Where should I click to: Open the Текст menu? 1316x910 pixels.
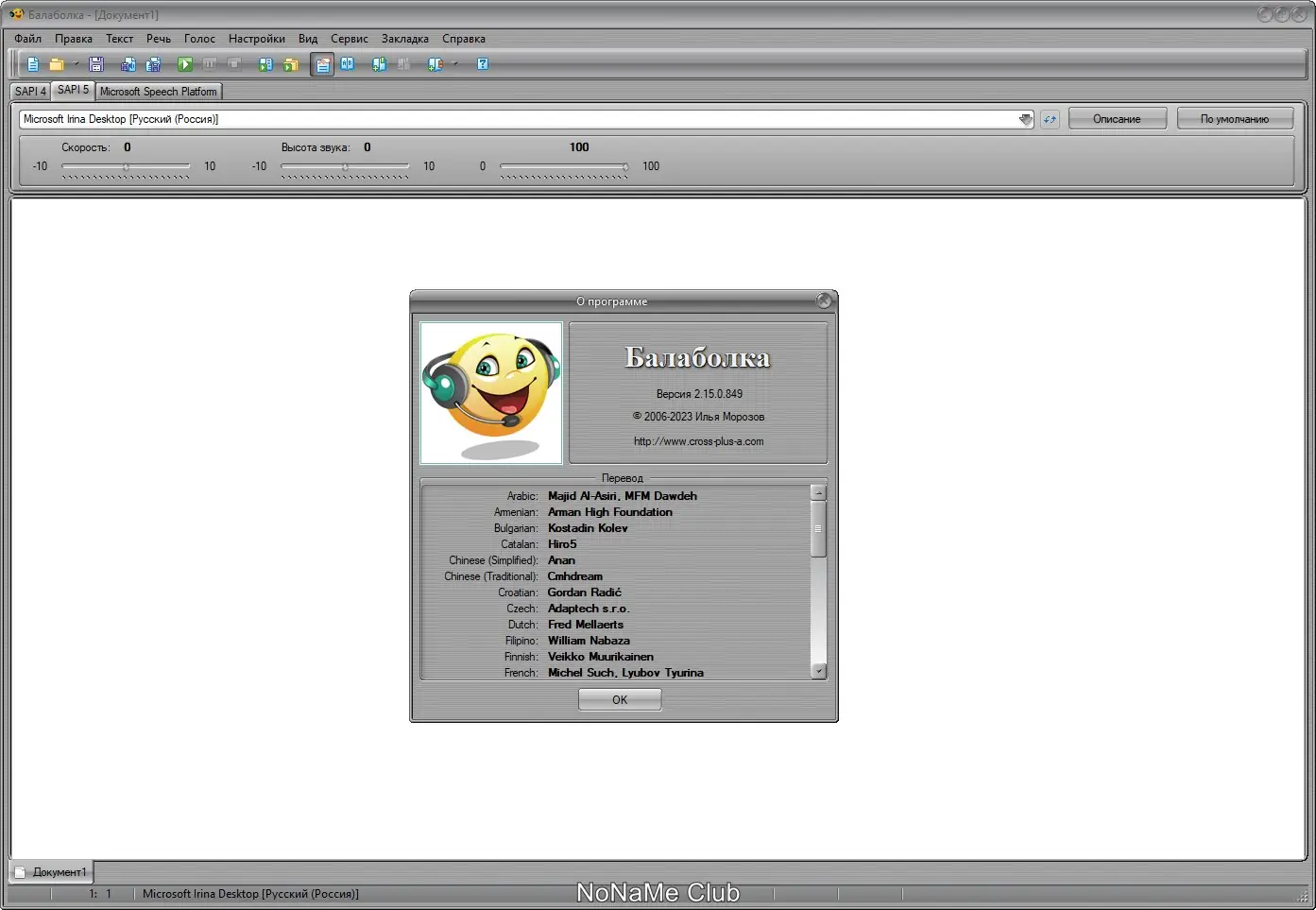pos(119,39)
